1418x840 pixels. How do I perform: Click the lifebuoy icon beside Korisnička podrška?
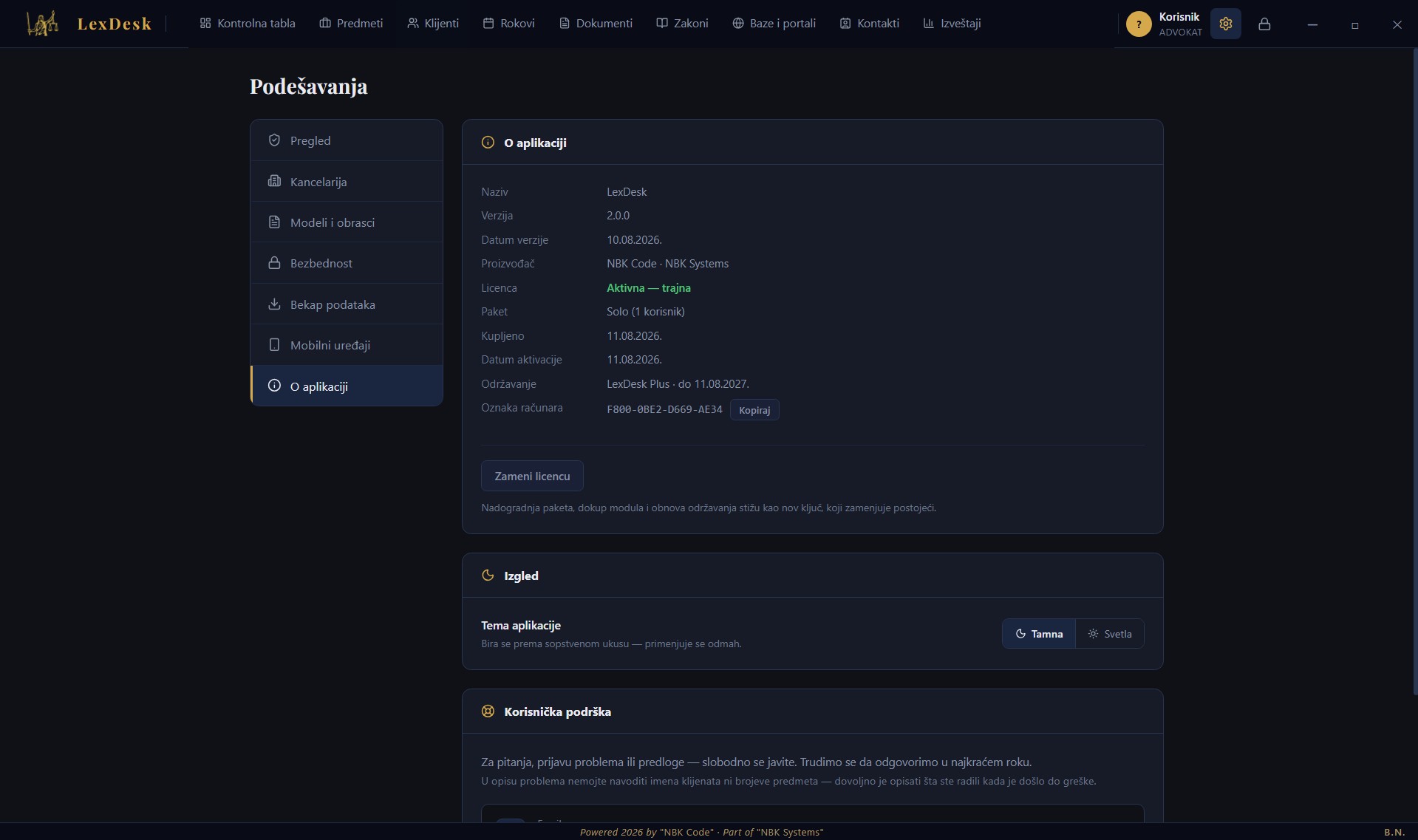pos(488,711)
